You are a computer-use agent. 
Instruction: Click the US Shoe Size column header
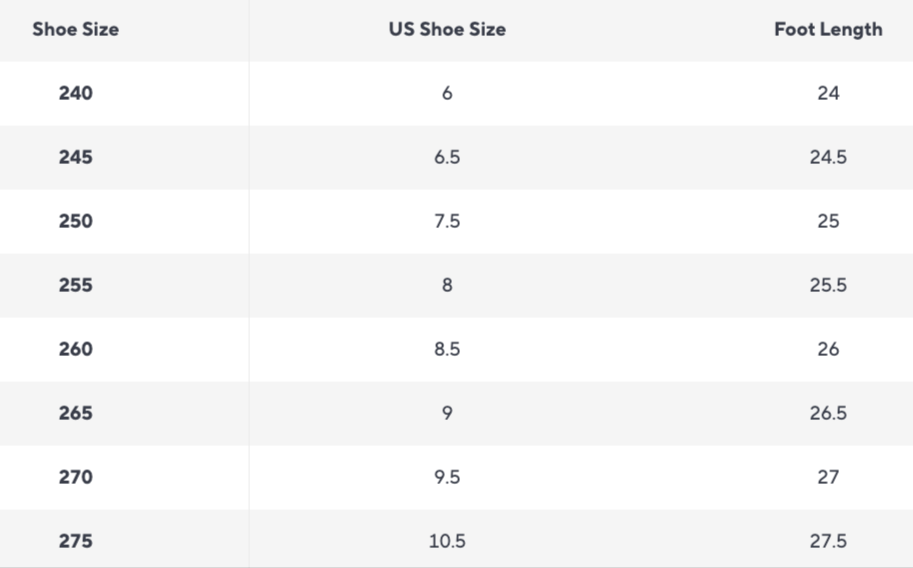(x=447, y=29)
